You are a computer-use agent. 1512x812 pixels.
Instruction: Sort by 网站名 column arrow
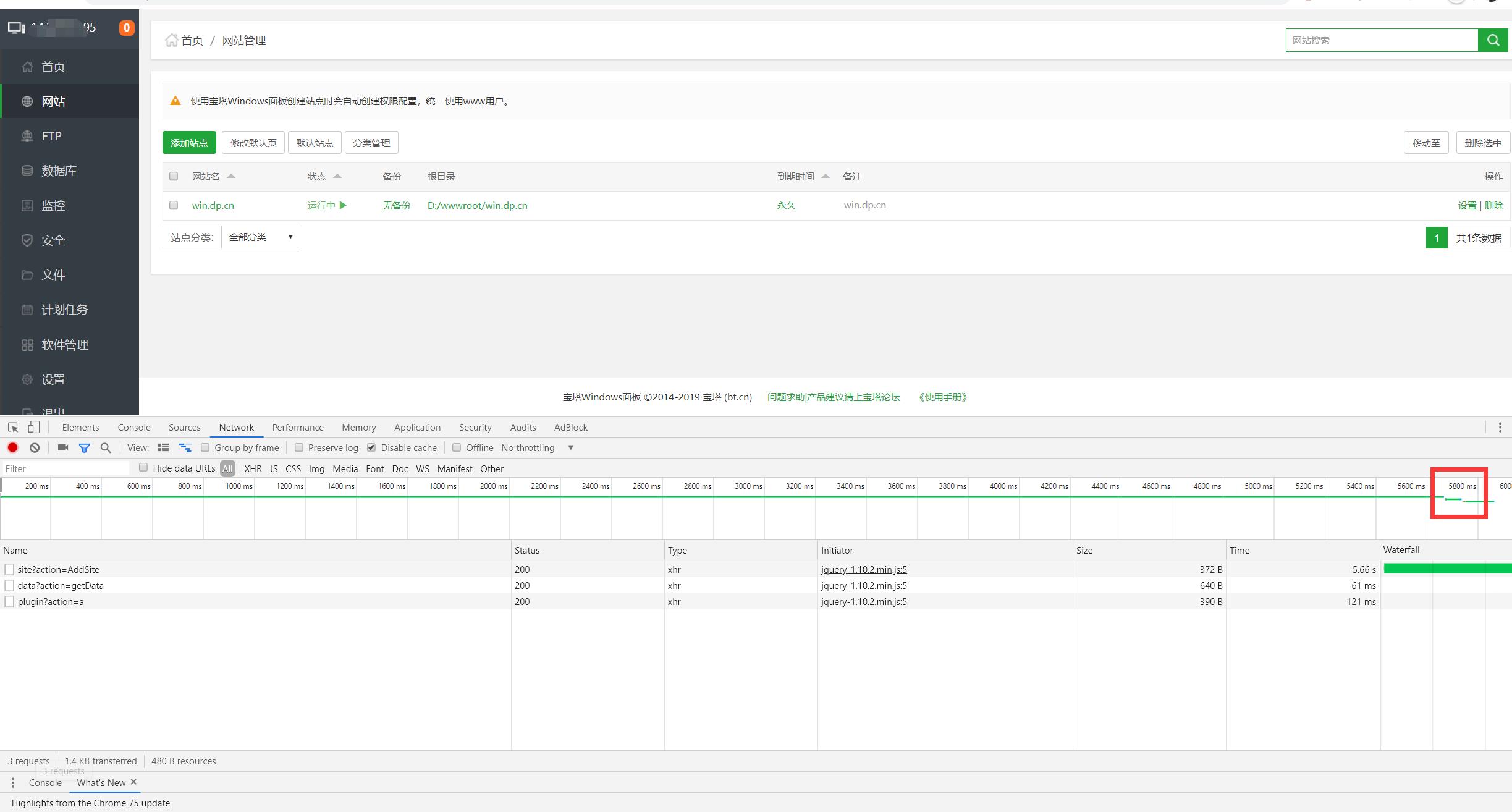(x=231, y=176)
